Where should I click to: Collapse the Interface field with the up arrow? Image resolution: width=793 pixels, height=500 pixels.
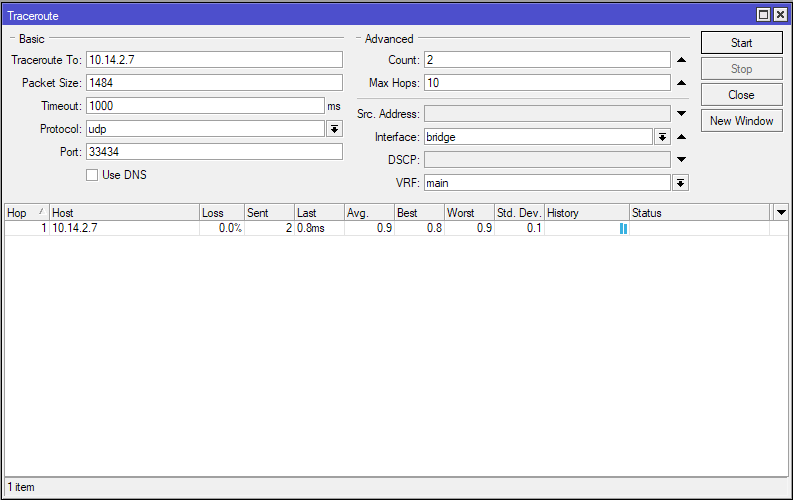681,137
